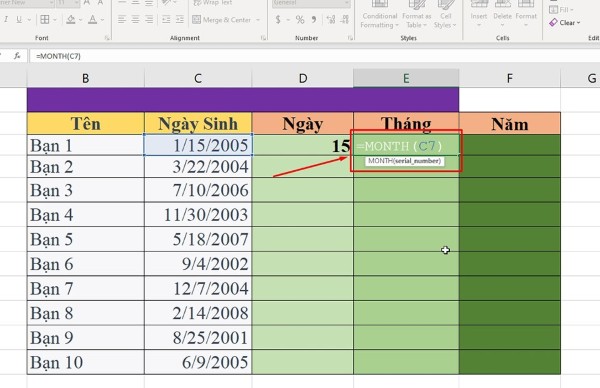Apply fill color bucket icon
Screen dimensions: 600x388
tap(71, 20)
